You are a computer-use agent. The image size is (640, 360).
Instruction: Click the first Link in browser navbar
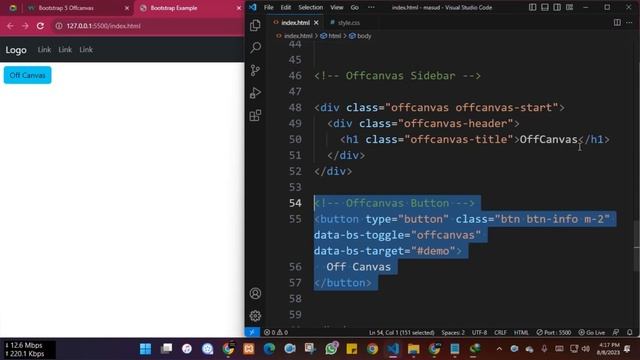(x=44, y=50)
